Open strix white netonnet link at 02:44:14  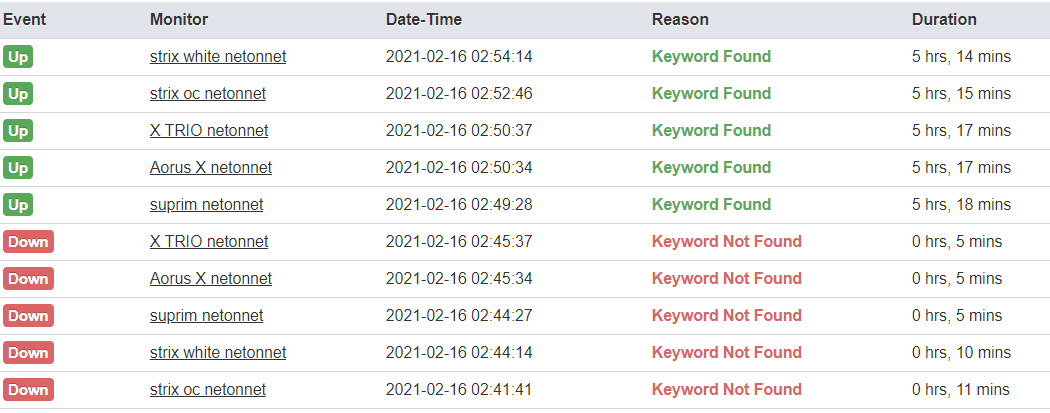(x=218, y=352)
